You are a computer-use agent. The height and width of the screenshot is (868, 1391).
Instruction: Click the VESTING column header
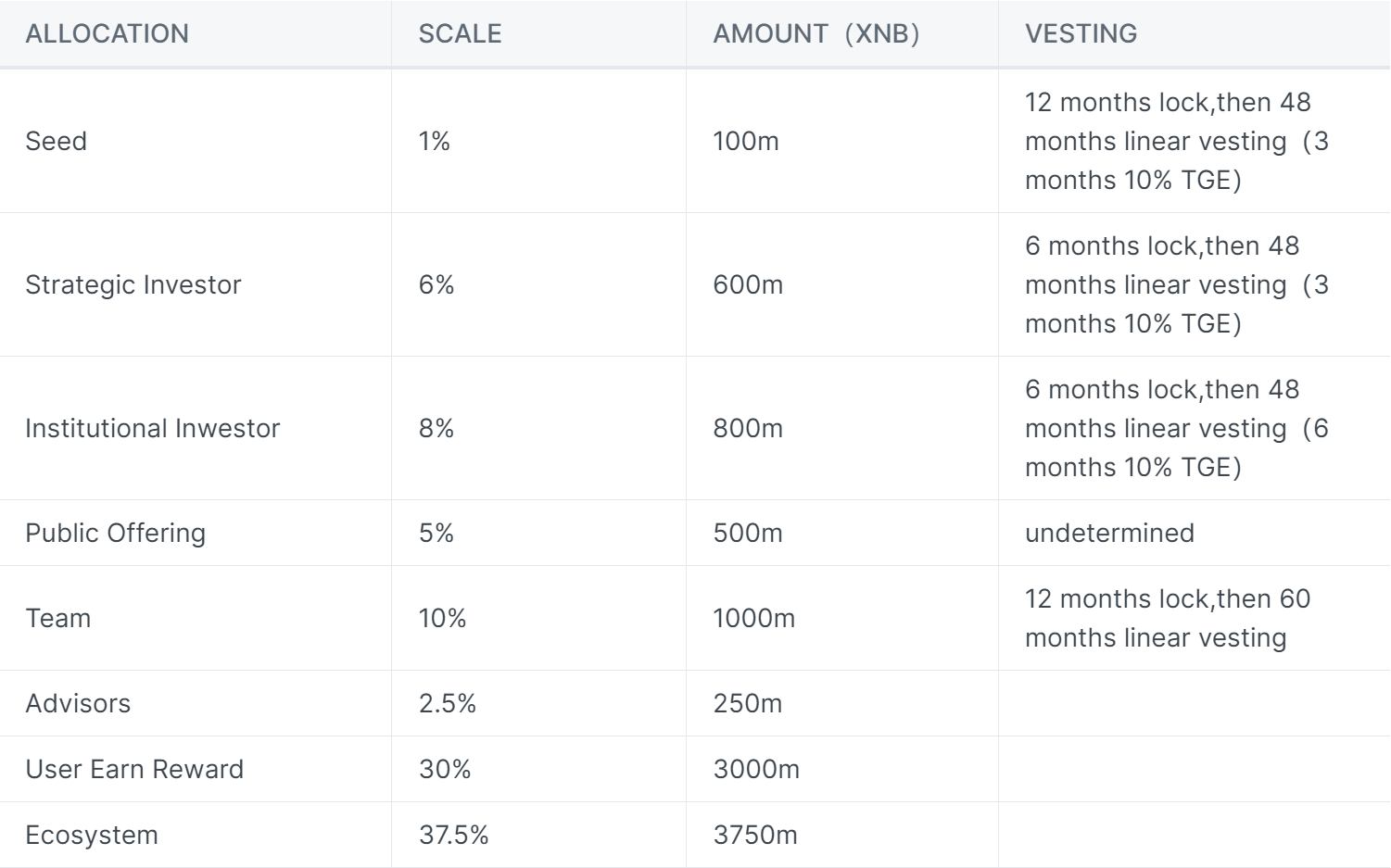1081,34
